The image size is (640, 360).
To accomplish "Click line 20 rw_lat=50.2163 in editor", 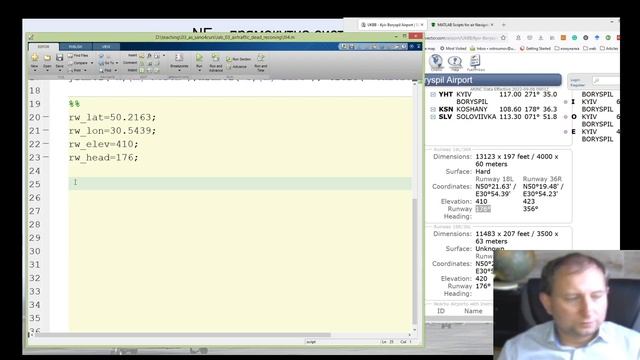I will point(112,118).
